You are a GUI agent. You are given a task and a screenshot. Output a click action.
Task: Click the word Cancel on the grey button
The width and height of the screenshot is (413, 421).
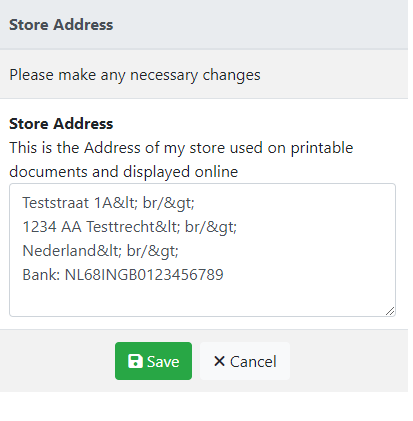tap(253, 362)
